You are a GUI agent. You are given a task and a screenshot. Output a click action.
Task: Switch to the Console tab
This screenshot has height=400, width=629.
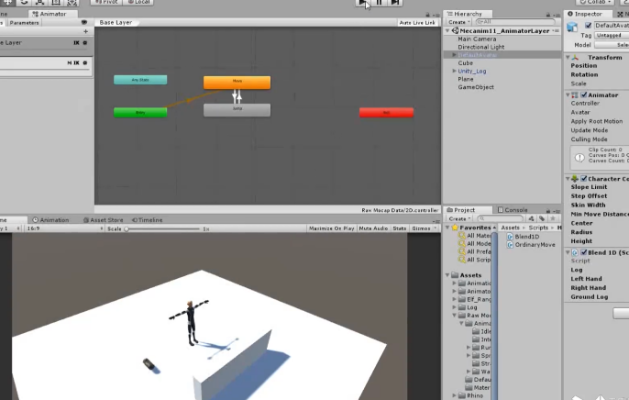(512, 210)
